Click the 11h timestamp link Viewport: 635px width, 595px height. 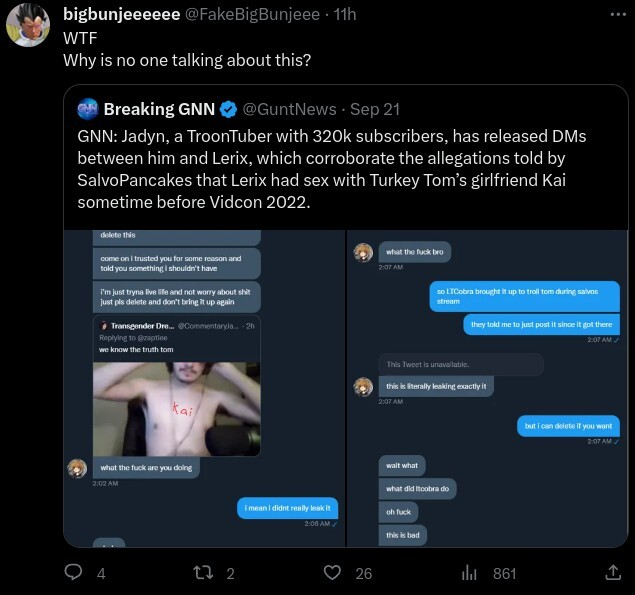pyautogui.click(x=345, y=15)
